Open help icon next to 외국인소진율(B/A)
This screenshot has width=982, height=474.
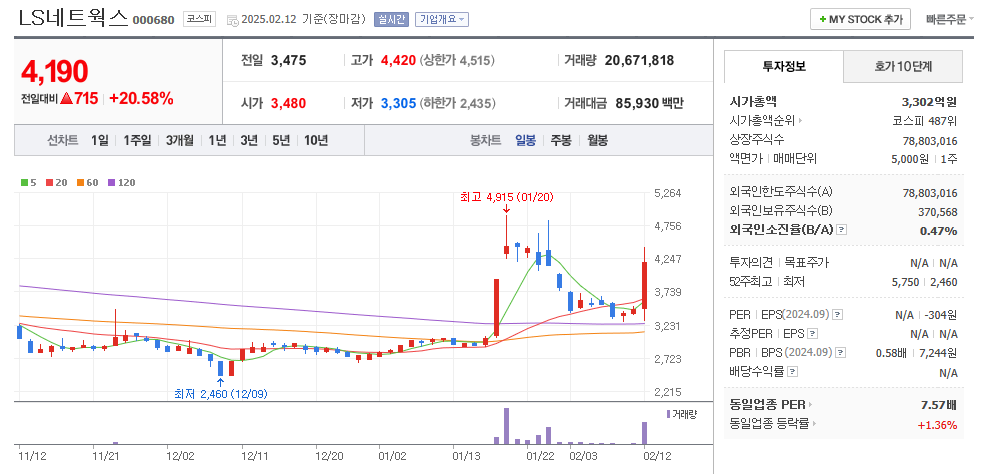[x=842, y=230]
